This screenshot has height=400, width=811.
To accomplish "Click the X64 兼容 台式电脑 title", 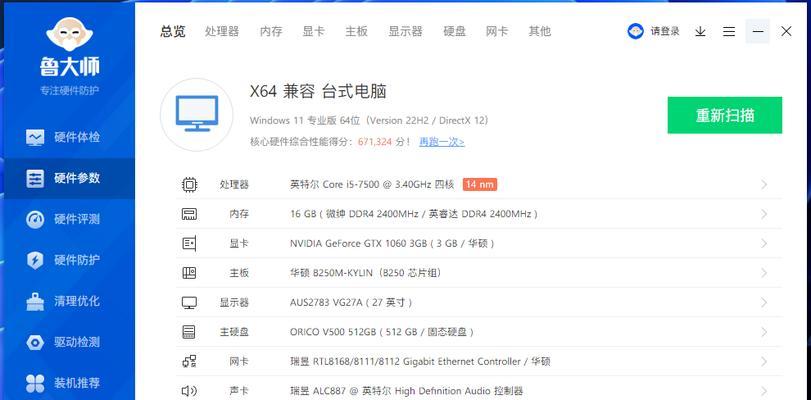I will 318,92.
